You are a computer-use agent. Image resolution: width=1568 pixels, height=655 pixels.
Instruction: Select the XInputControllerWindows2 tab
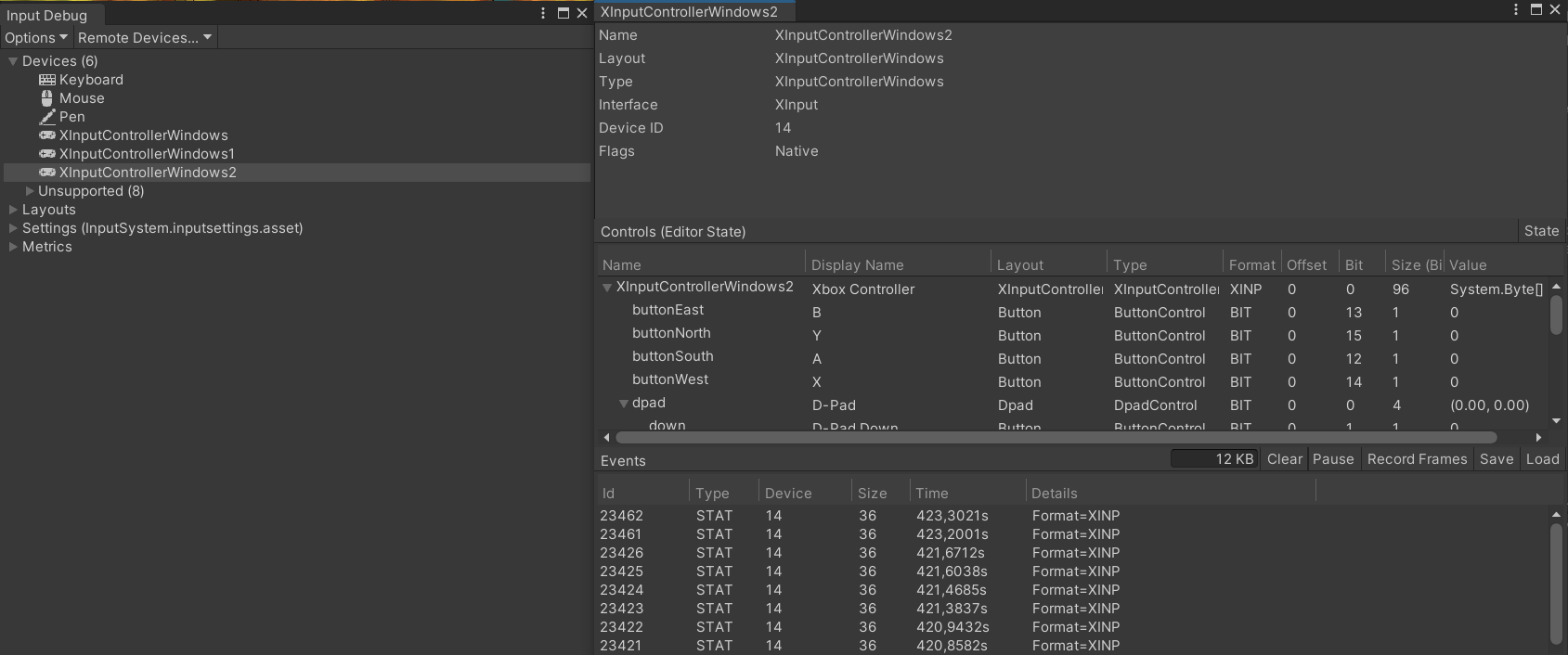(x=689, y=12)
